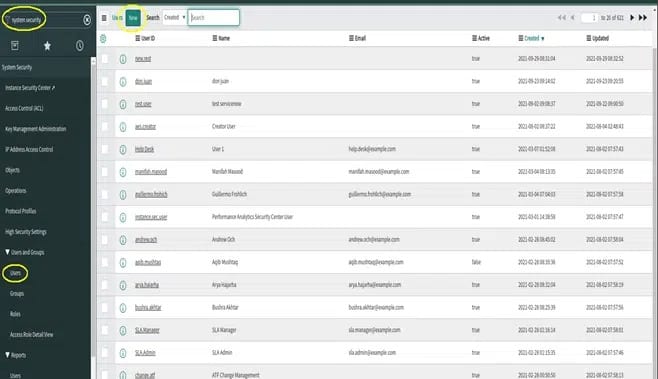
Task: Preview the arya.hajarha record via info icon
Action: point(123,286)
